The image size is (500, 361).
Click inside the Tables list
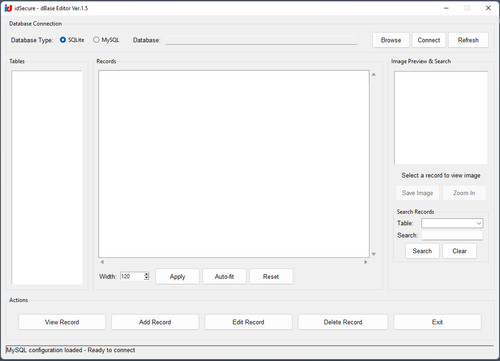point(47,177)
